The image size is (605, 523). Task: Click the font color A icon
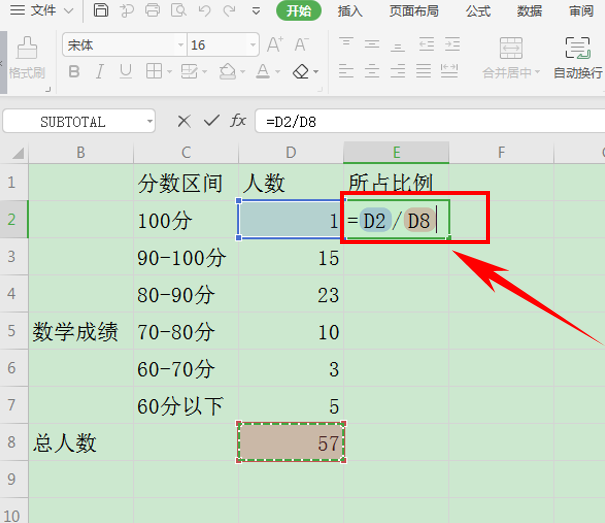click(x=263, y=71)
